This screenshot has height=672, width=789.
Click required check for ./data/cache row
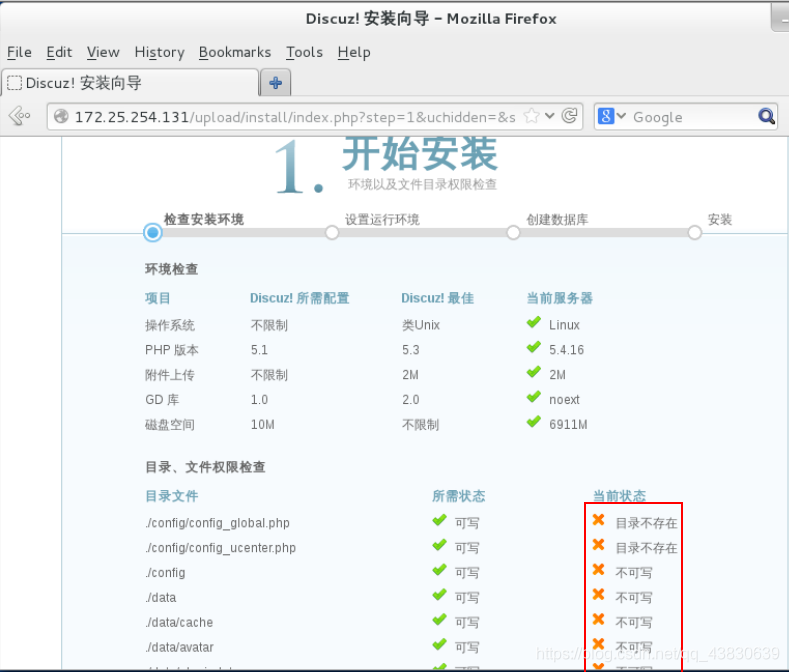(x=439, y=620)
